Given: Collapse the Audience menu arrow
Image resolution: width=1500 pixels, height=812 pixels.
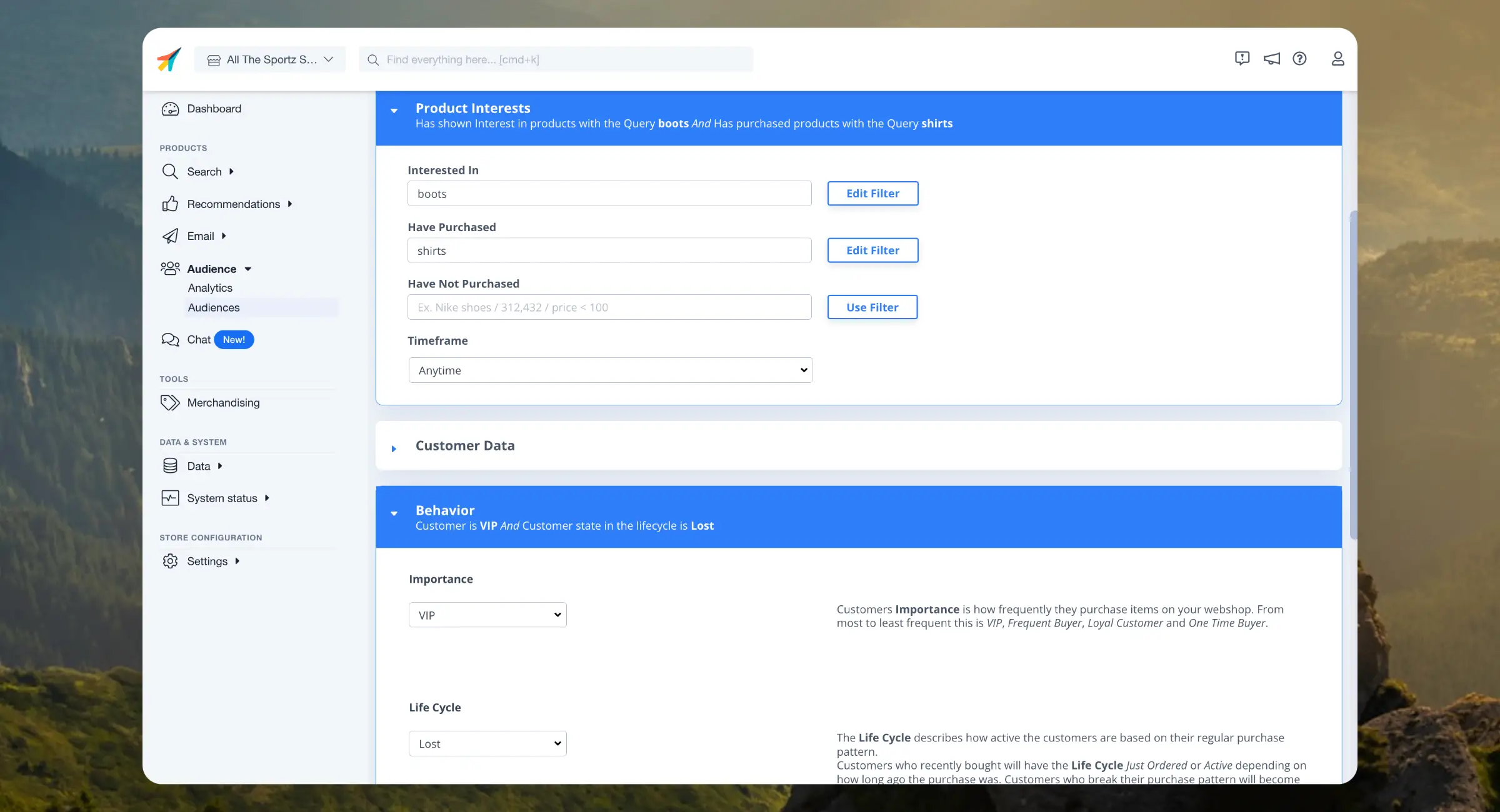Looking at the screenshot, I should [247, 269].
